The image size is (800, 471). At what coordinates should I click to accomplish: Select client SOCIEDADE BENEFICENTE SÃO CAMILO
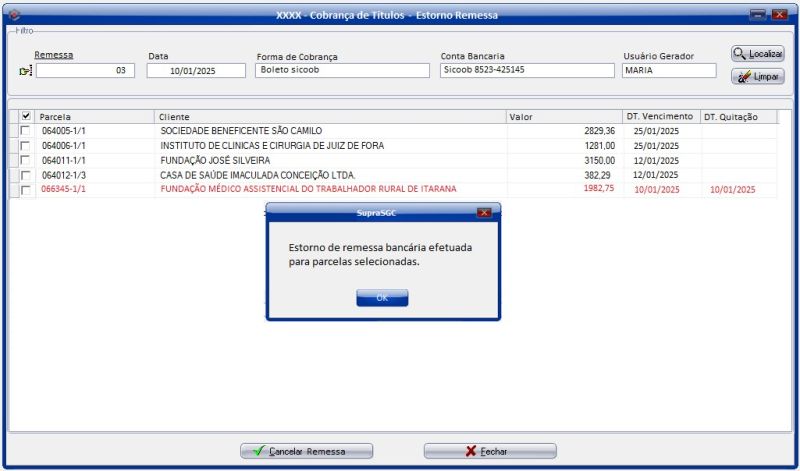pos(241,131)
